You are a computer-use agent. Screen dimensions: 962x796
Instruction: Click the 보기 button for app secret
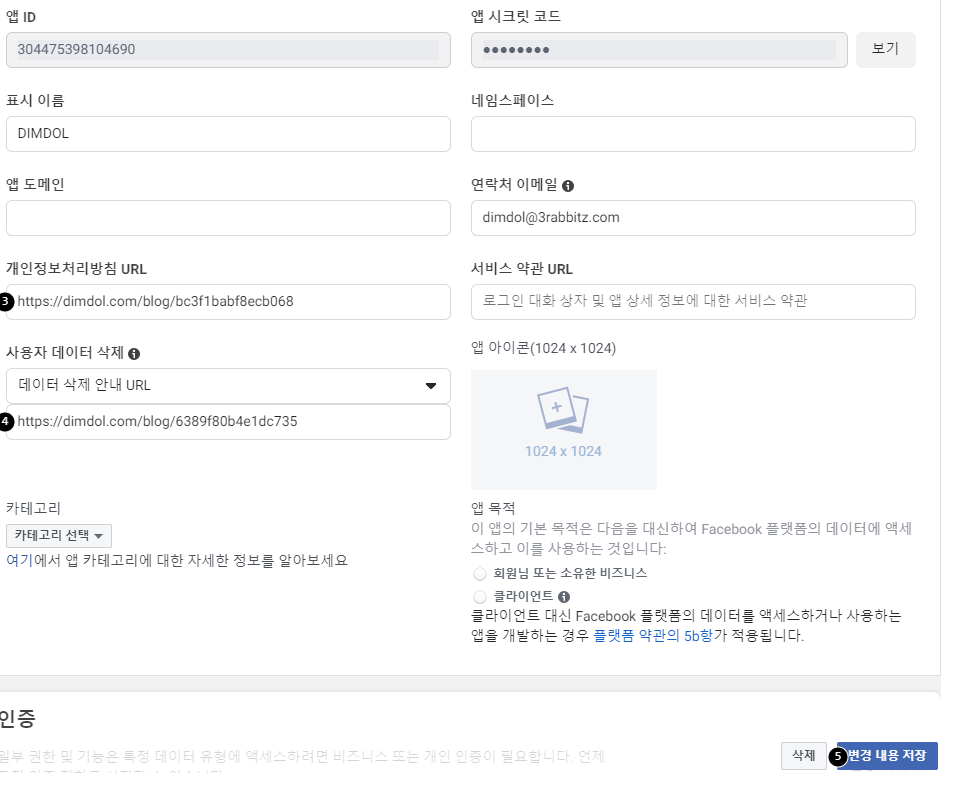(x=885, y=50)
